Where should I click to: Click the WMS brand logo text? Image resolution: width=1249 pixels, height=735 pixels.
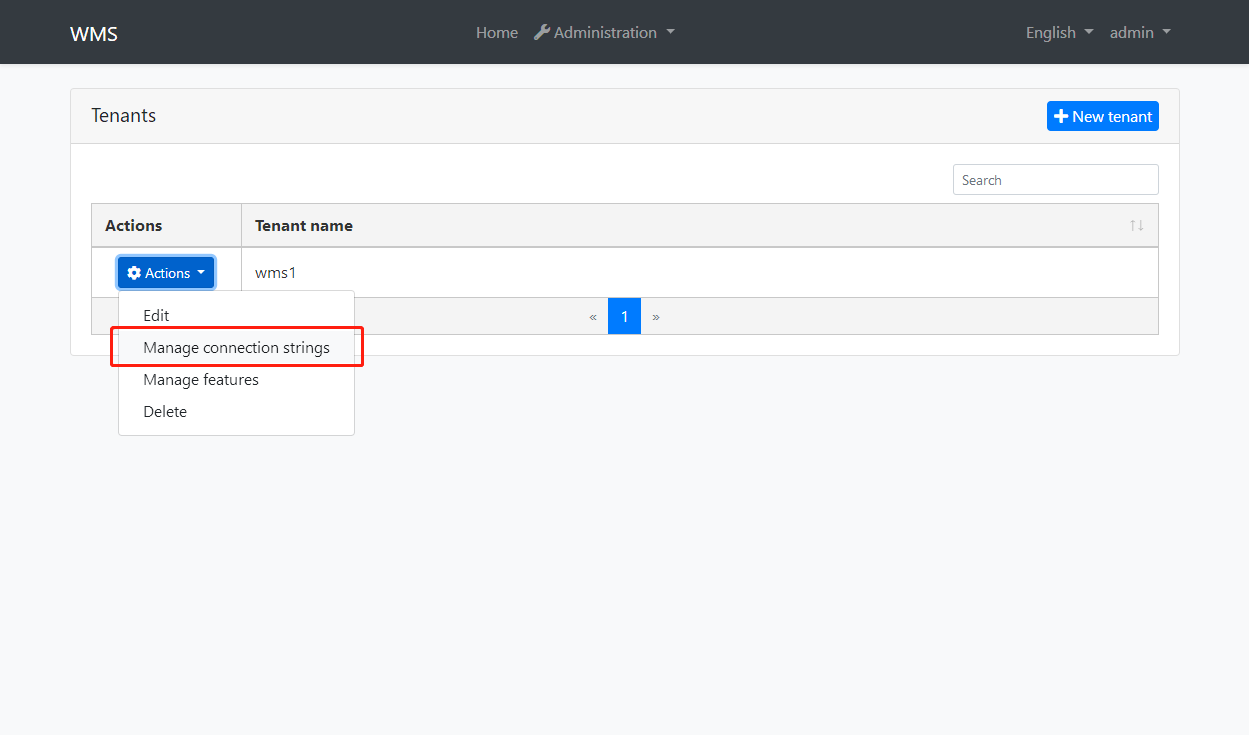click(x=93, y=32)
